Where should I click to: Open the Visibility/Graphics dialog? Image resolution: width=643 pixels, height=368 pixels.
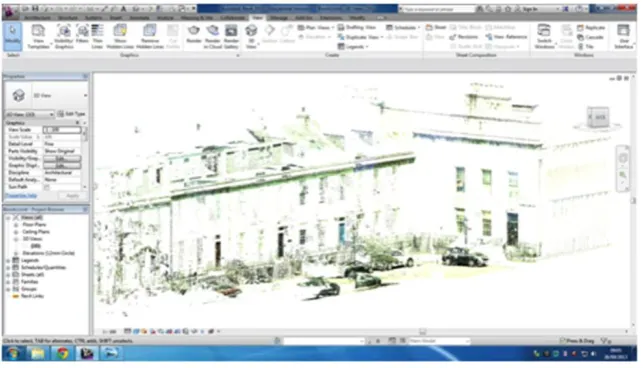coord(64,36)
